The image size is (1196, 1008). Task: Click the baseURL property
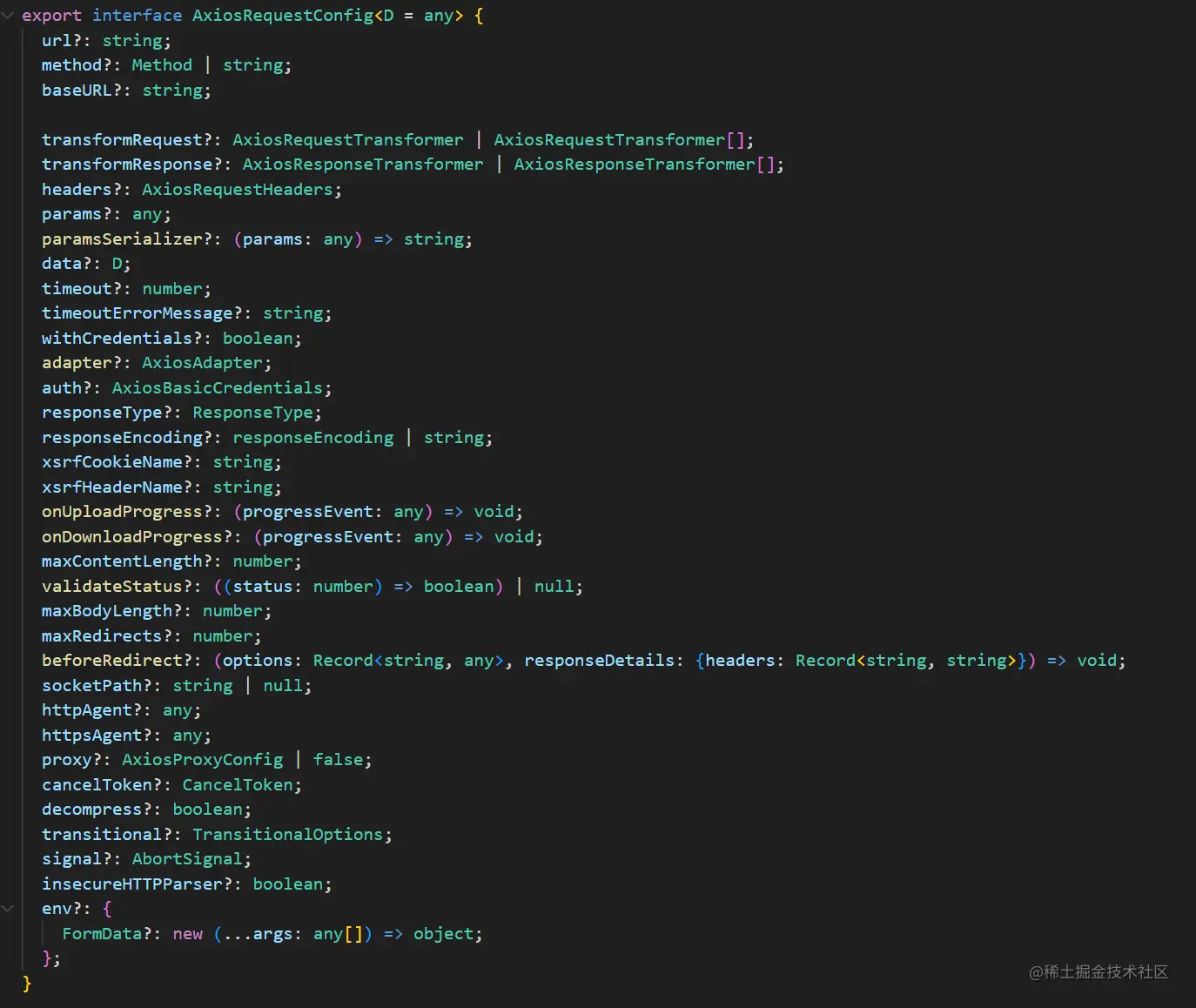77,91
